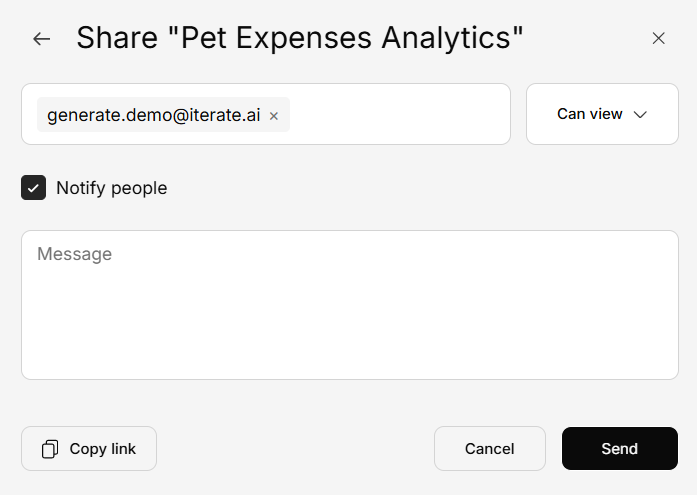
Task: Toggle notifications via the Notify people label
Action: 111,188
